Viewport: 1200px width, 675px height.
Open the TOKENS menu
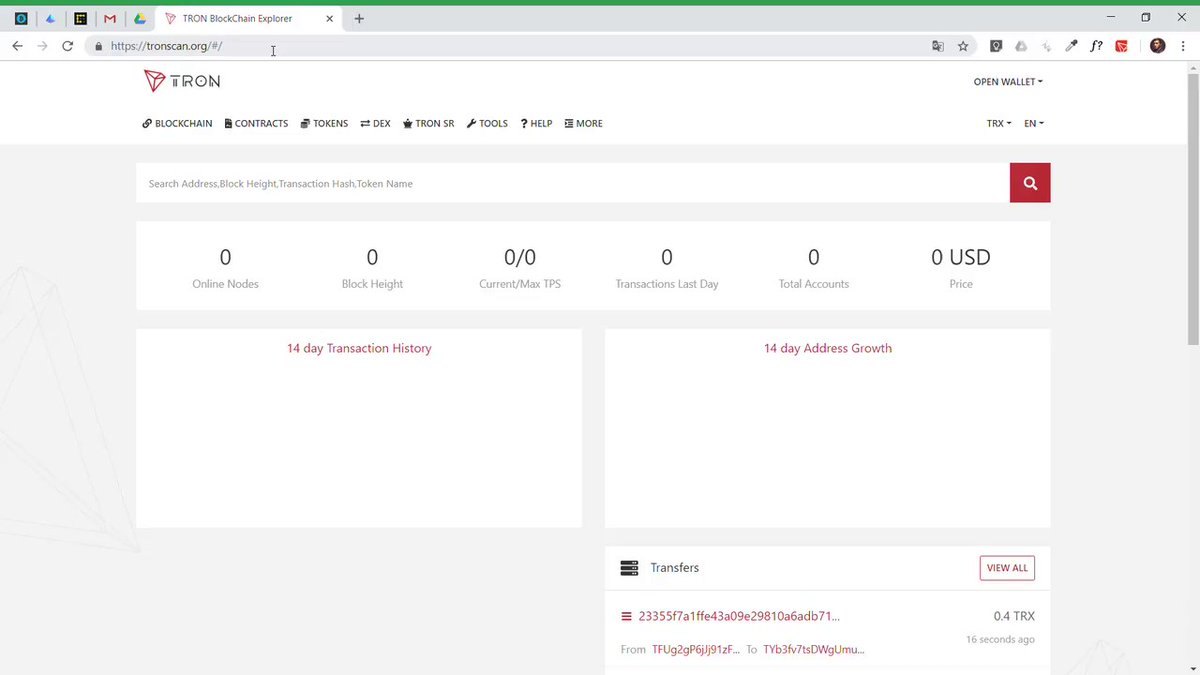coord(324,124)
